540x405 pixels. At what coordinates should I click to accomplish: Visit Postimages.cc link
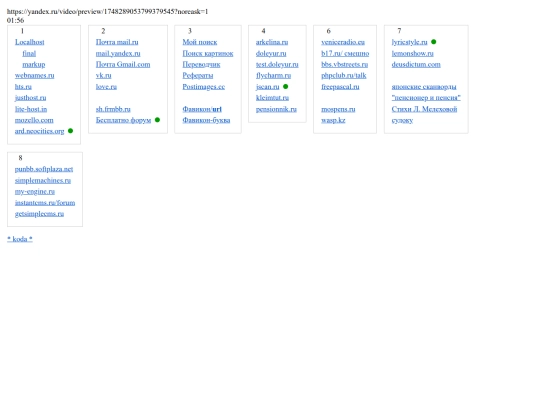[204, 87]
